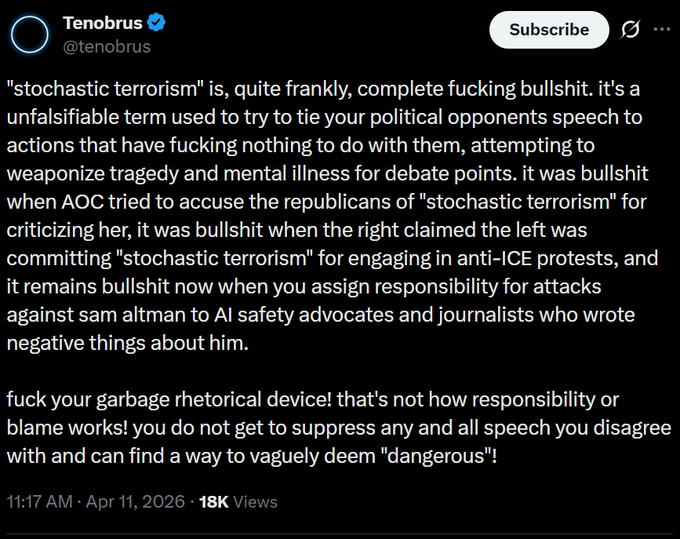The width and height of the screenshot is (680, 539).
Task: Click the 11:17 AM timestamp
Action: [42, 502]
